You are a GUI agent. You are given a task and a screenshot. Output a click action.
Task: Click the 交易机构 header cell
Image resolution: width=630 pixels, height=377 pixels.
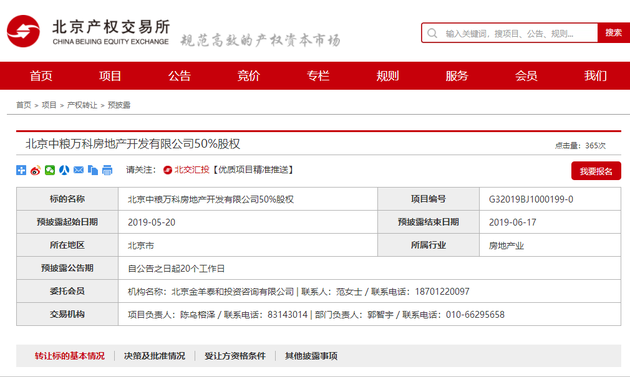point(67,314)
